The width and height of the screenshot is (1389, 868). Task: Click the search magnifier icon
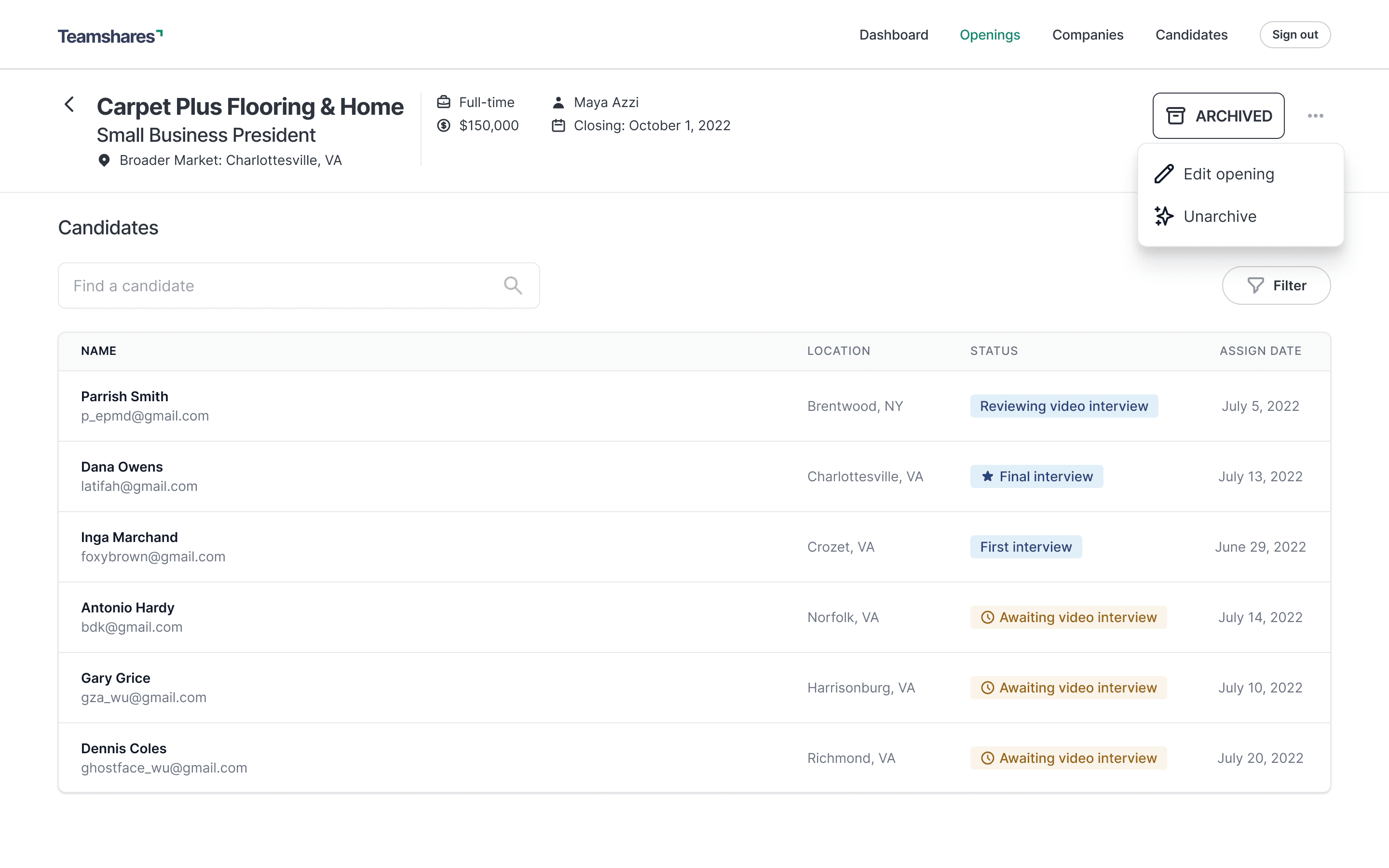click(513, 285)
